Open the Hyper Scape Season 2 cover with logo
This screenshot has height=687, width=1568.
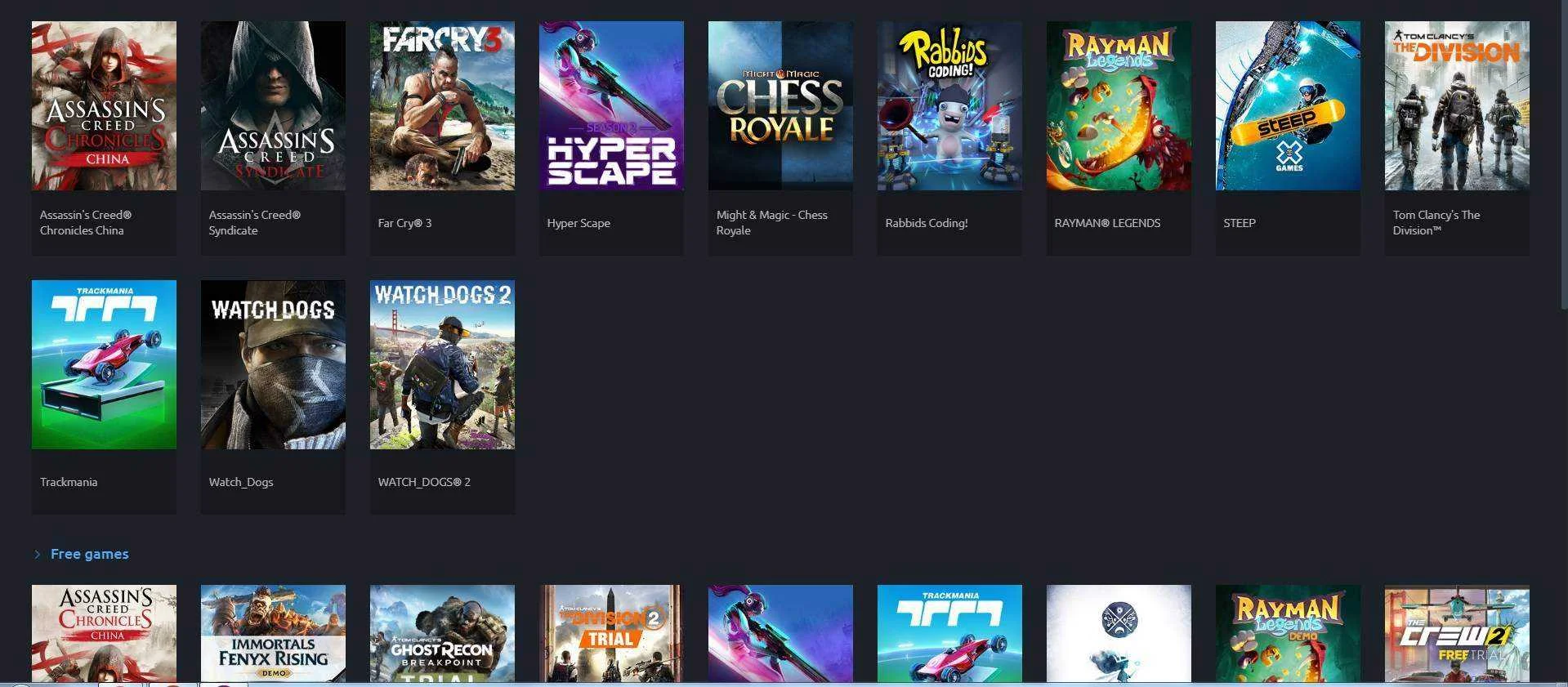[611, 105]
